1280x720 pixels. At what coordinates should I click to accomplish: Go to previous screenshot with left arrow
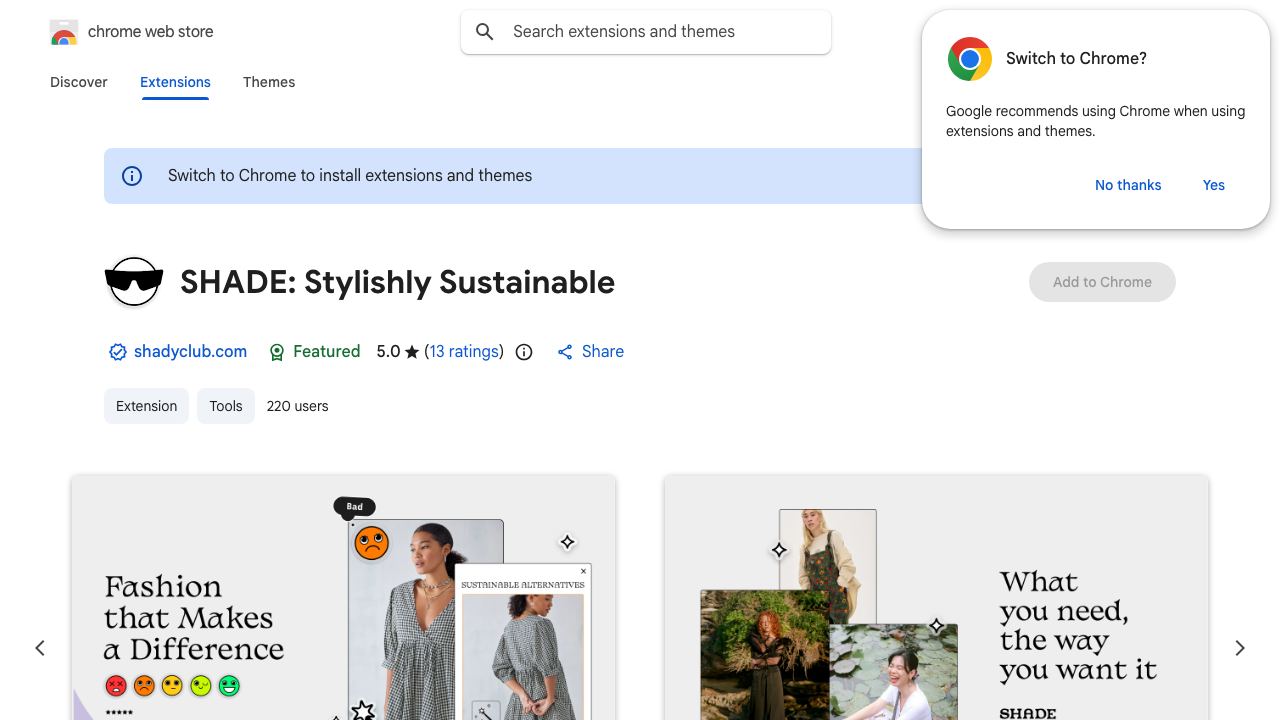40,648
